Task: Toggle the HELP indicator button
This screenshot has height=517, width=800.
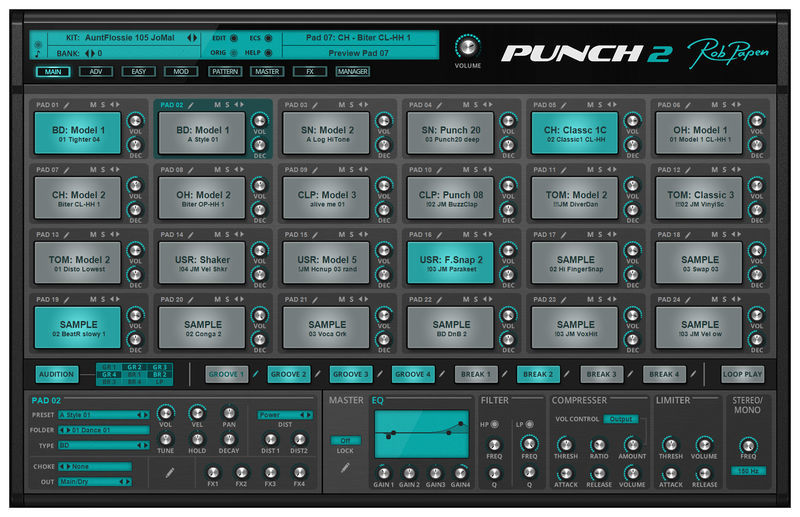Action: click(268, 53)
